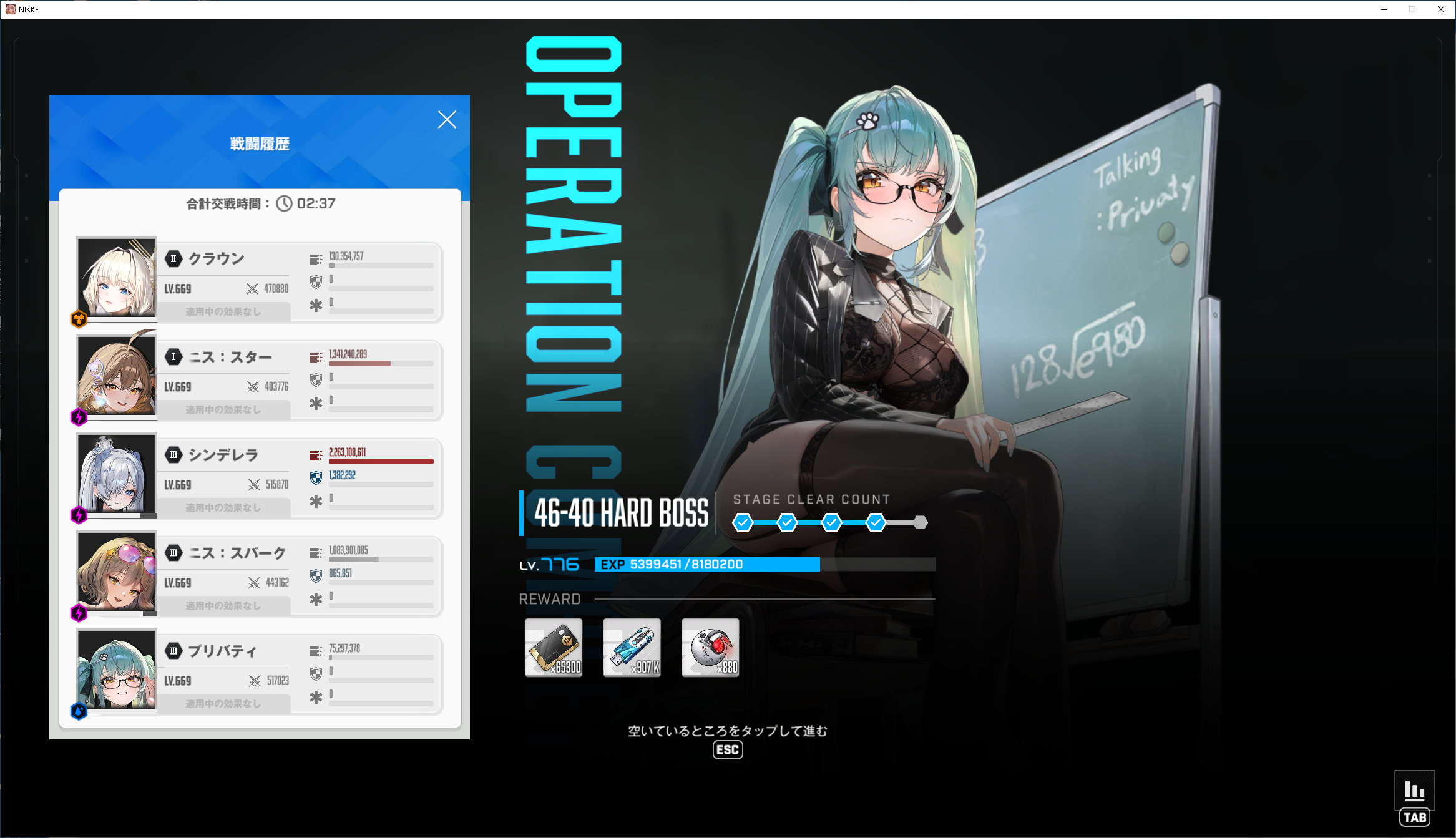This screenshot has height=838, width=1456.
Task: Click the unchecked fifth stage clear marker
Action: point(920,522)
